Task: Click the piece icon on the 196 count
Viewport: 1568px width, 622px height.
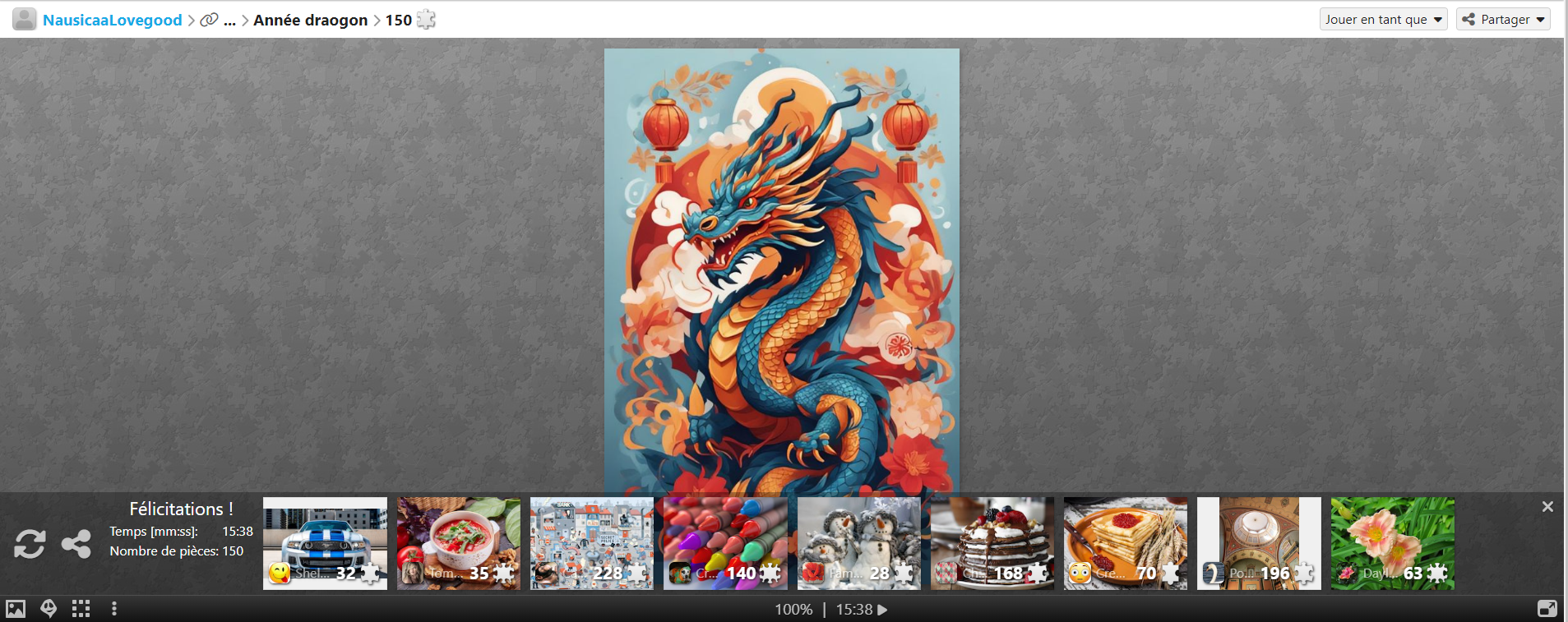Action: point(1303,573)
